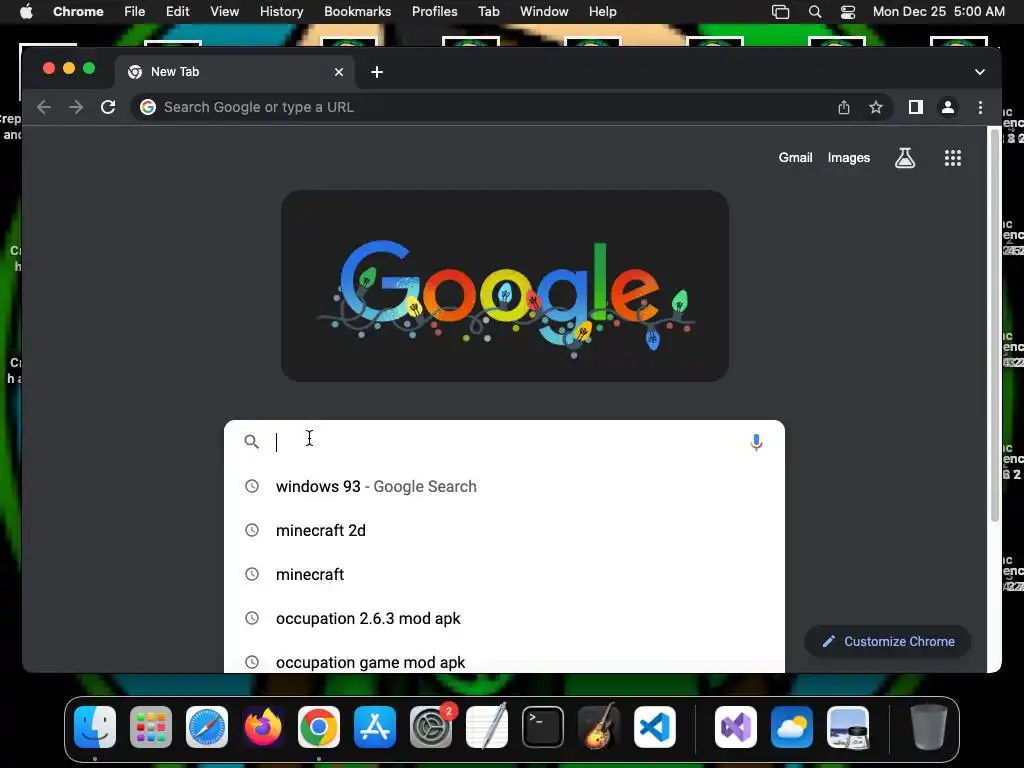
Task: Open the Window menu
Action: point(544,12)
